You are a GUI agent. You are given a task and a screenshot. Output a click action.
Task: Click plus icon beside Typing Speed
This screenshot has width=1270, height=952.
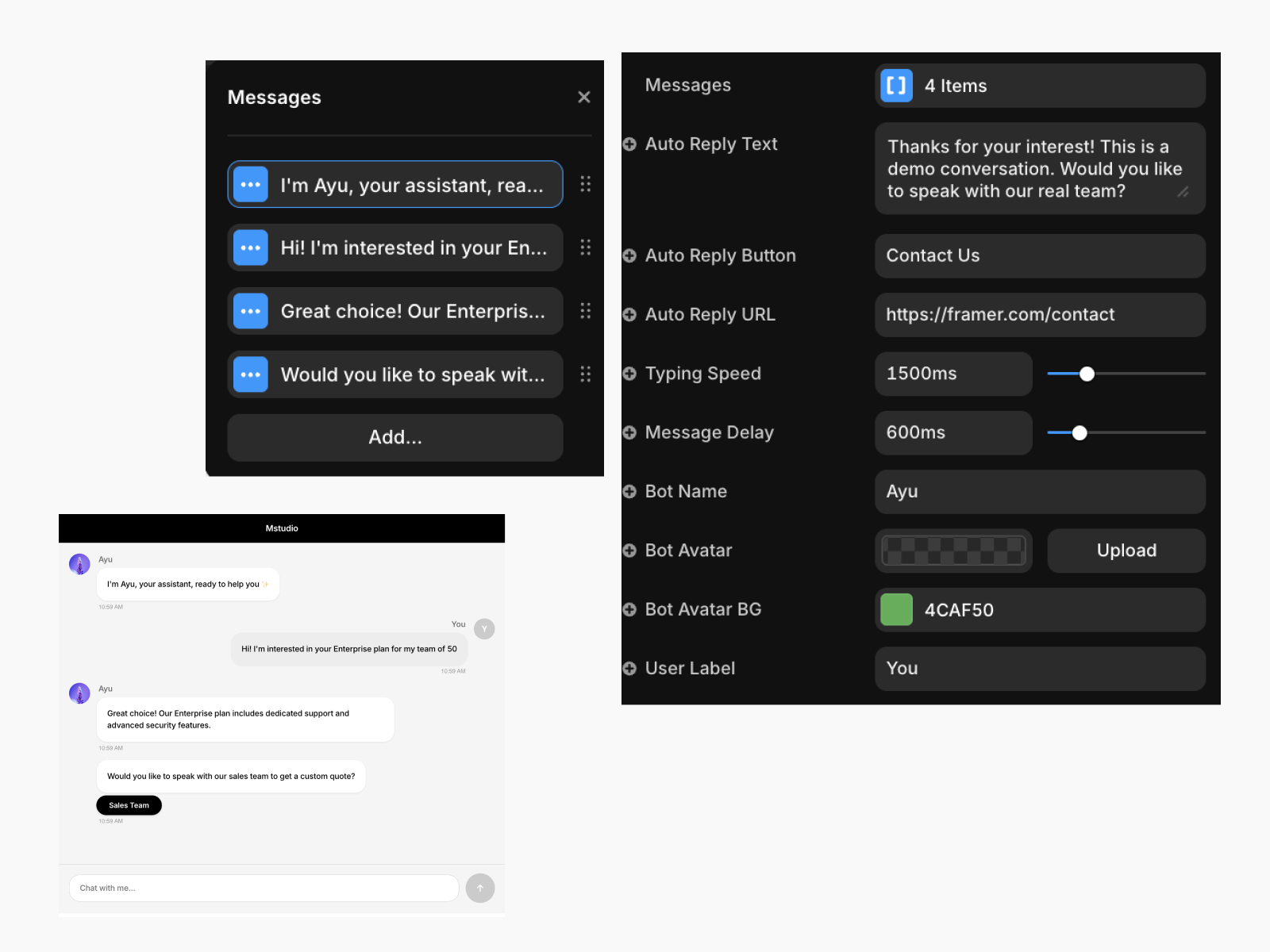(x=629, y=374)
